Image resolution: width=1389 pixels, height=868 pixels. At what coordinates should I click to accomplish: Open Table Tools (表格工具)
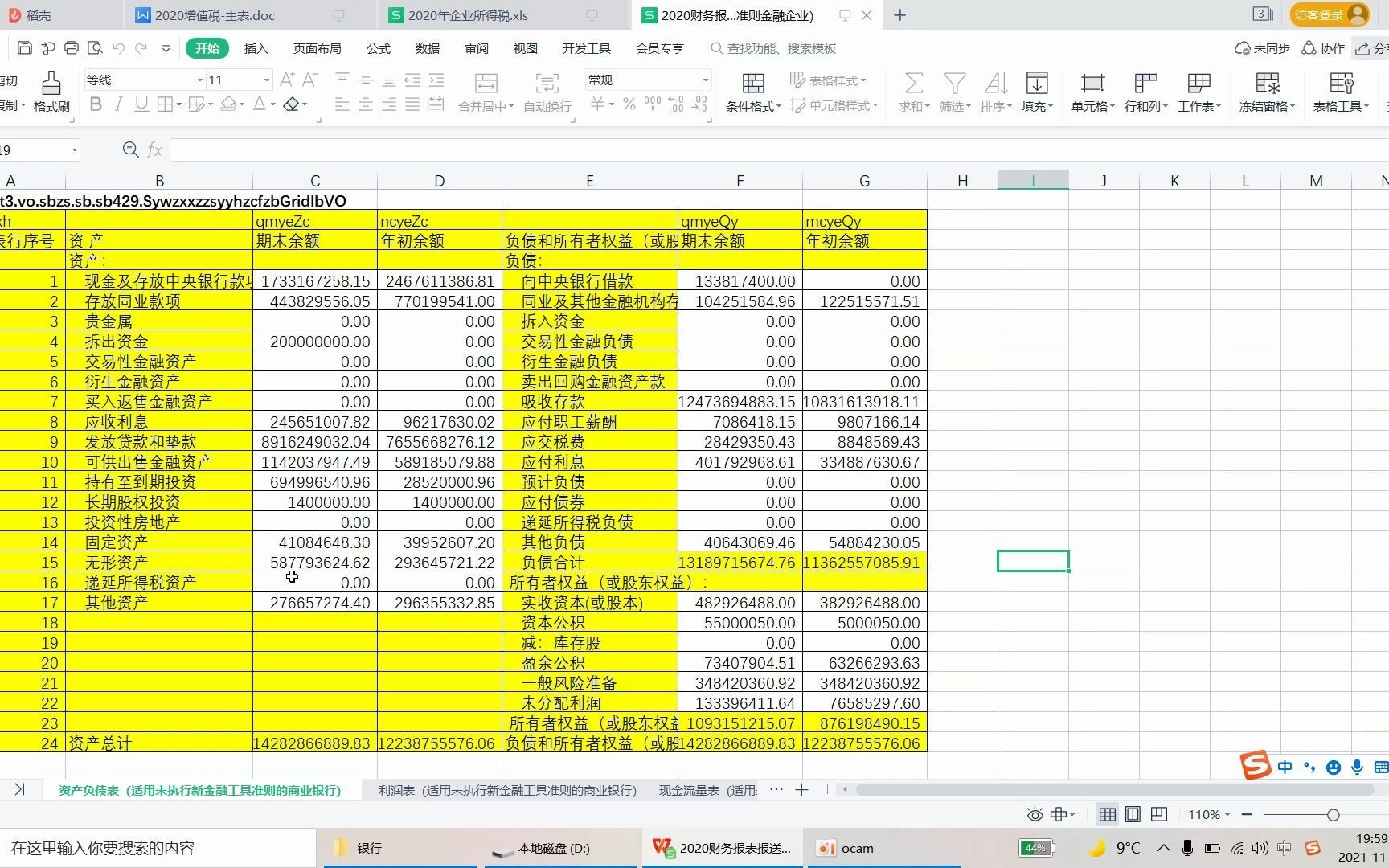click(x=1341, y=92)
